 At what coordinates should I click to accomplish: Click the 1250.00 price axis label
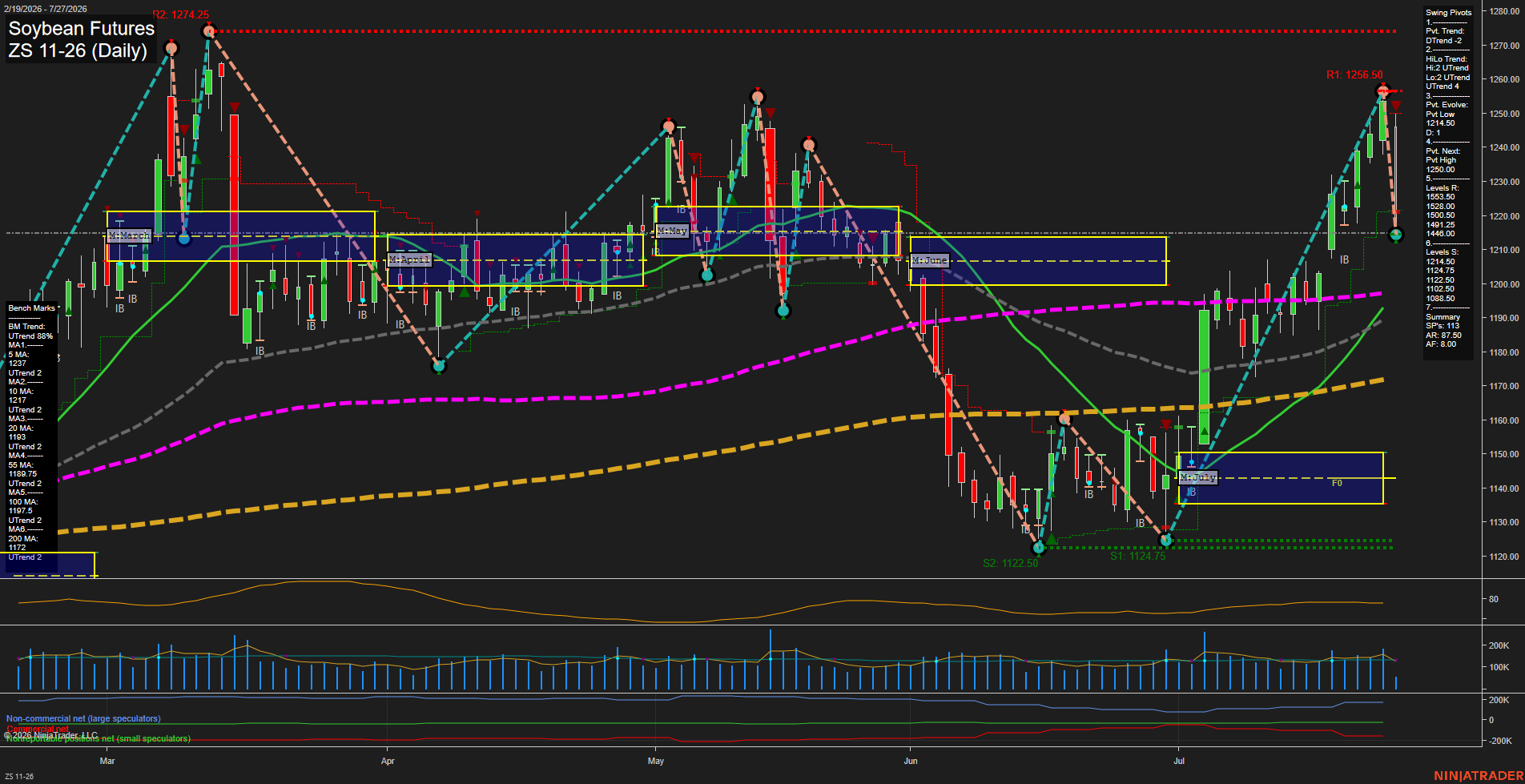[x=1504, y=114]
